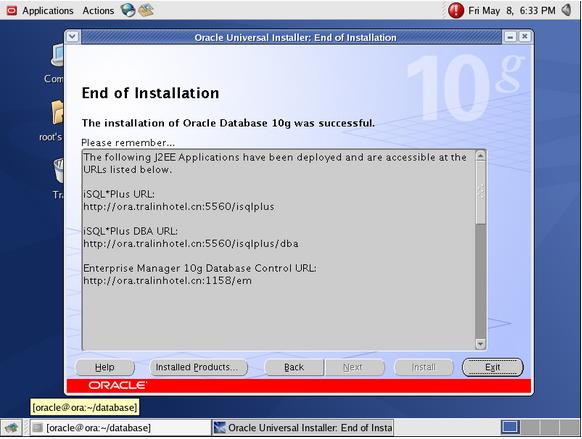The width and height of the screenshot is (582, 439).
Task: Minimize the Oracle Universal Installer window
Action: point(510,37)
